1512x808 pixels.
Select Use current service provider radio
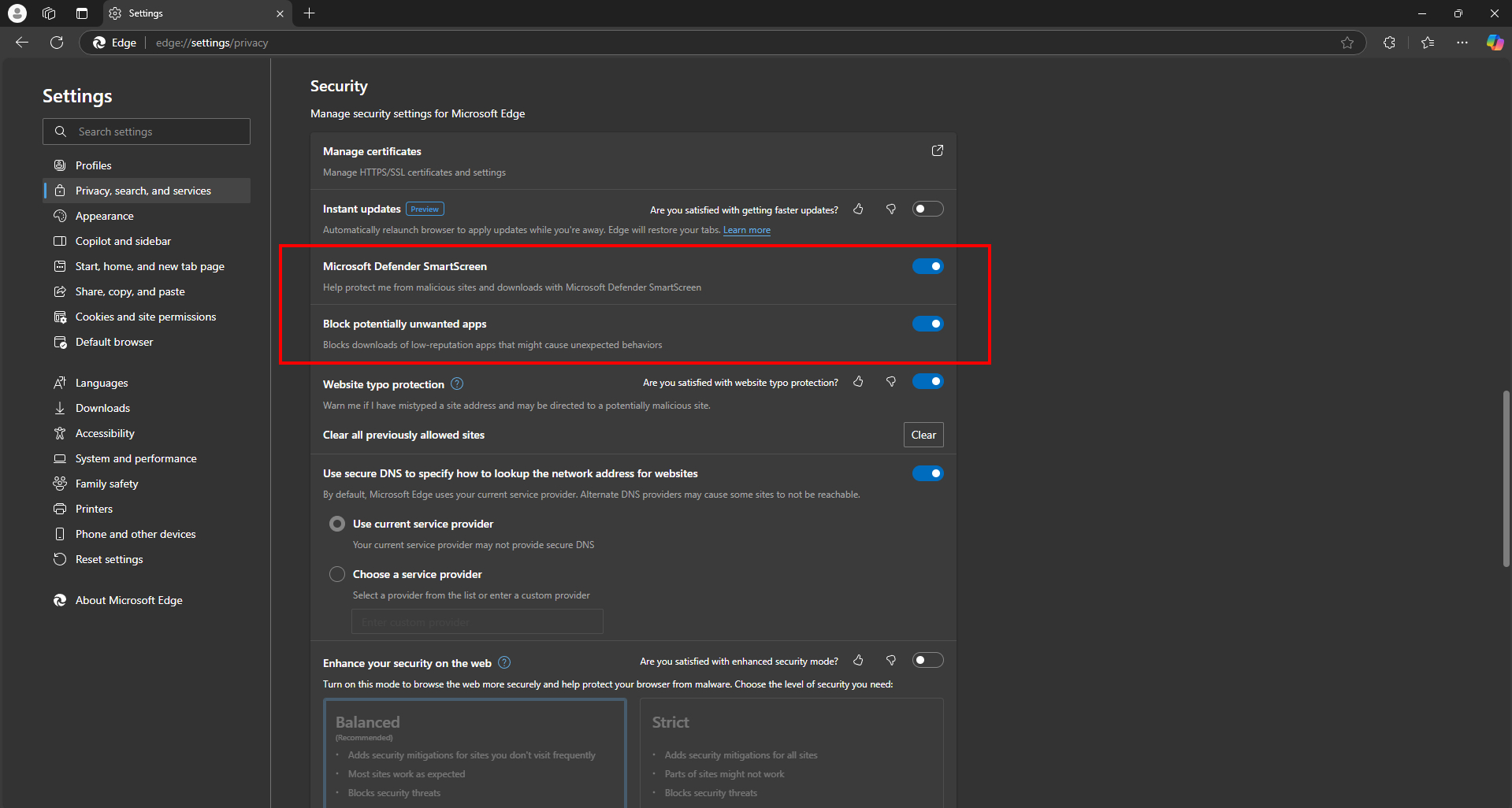pos(337,524)
